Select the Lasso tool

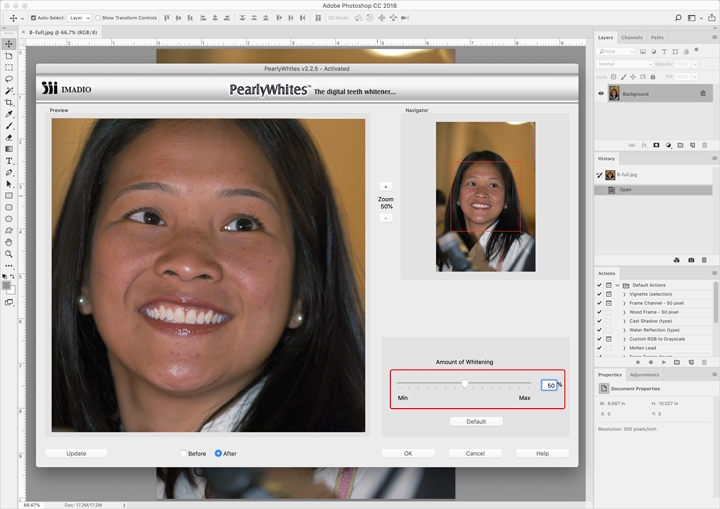point(9,78)
